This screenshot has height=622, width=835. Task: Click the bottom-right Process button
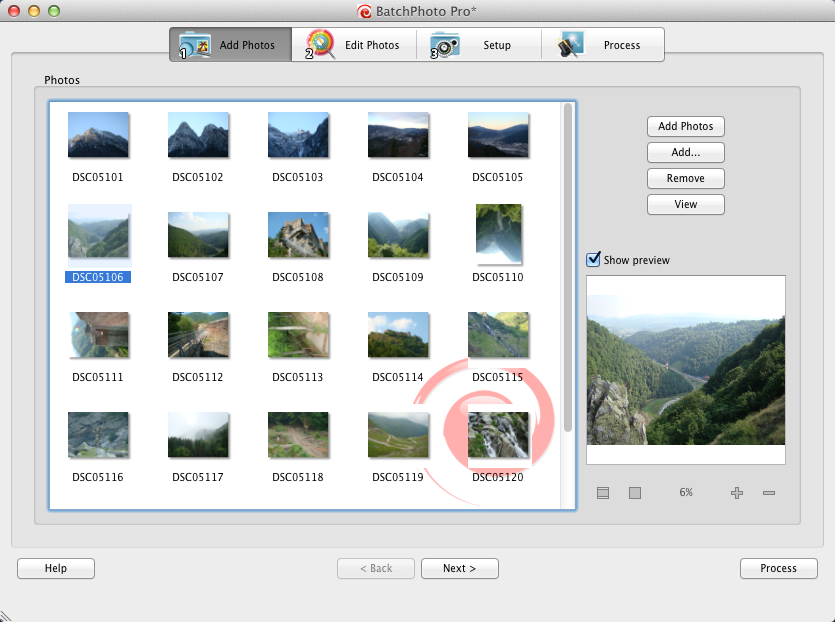[779, 568]
